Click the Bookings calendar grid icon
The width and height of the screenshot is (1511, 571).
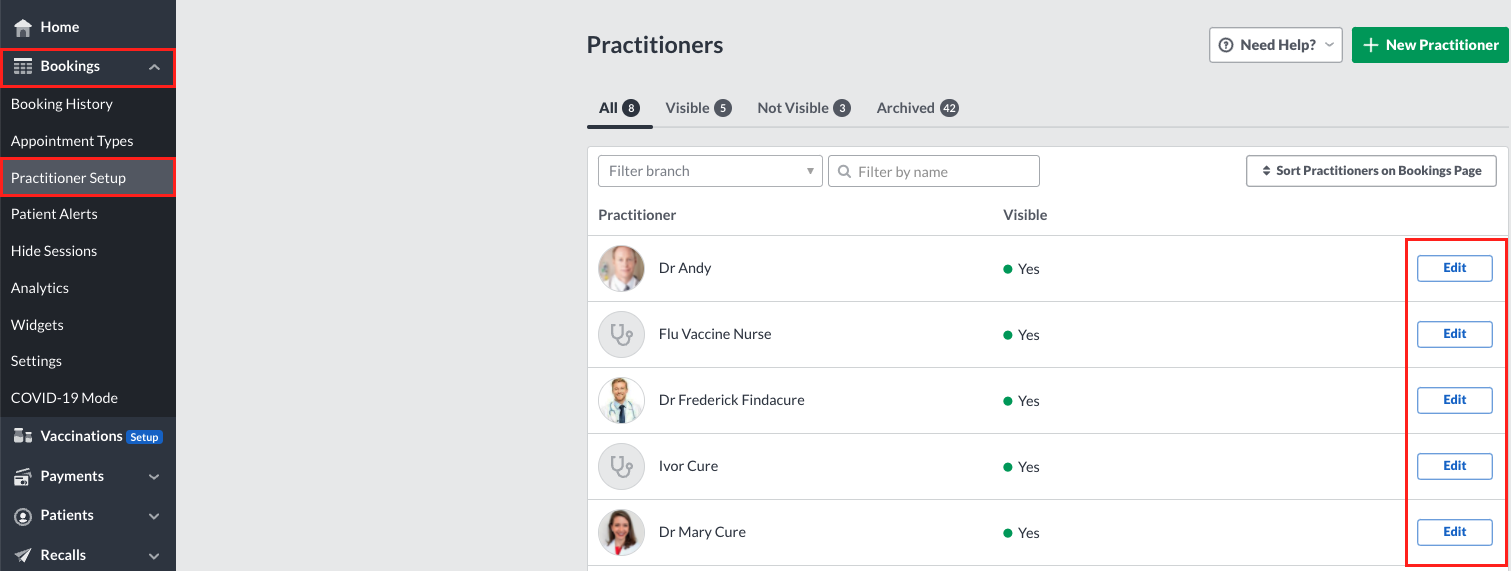(x=23, y=66)
